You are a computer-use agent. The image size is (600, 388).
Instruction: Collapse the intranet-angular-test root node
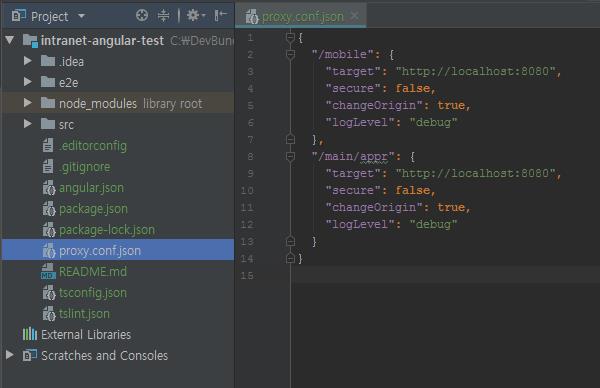point(10,40)
